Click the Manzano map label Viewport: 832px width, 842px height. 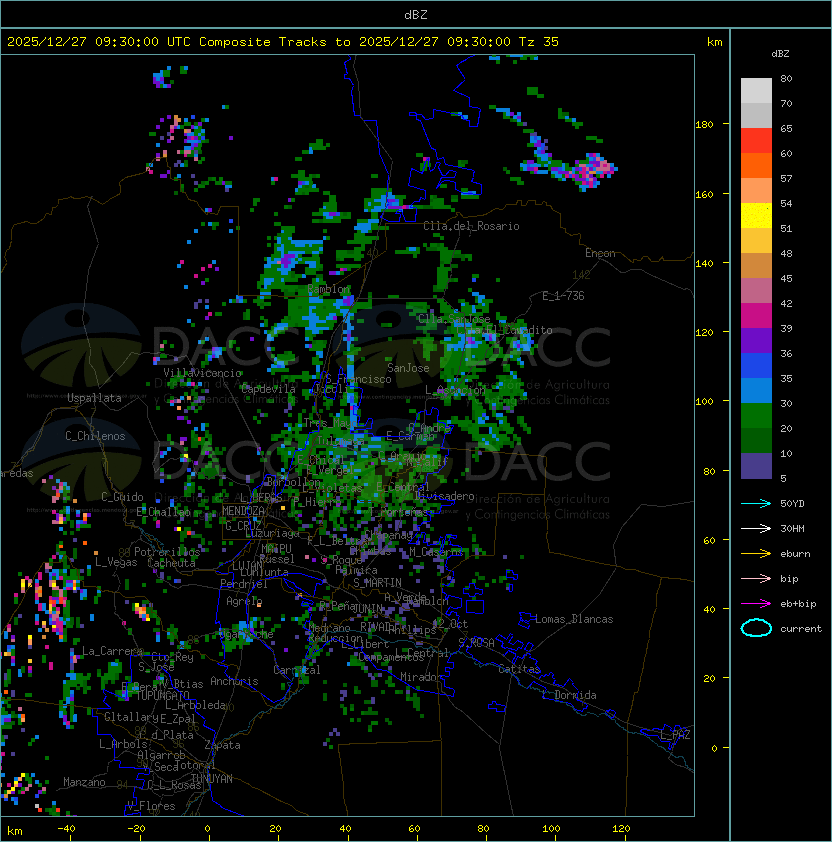(84, 782)
